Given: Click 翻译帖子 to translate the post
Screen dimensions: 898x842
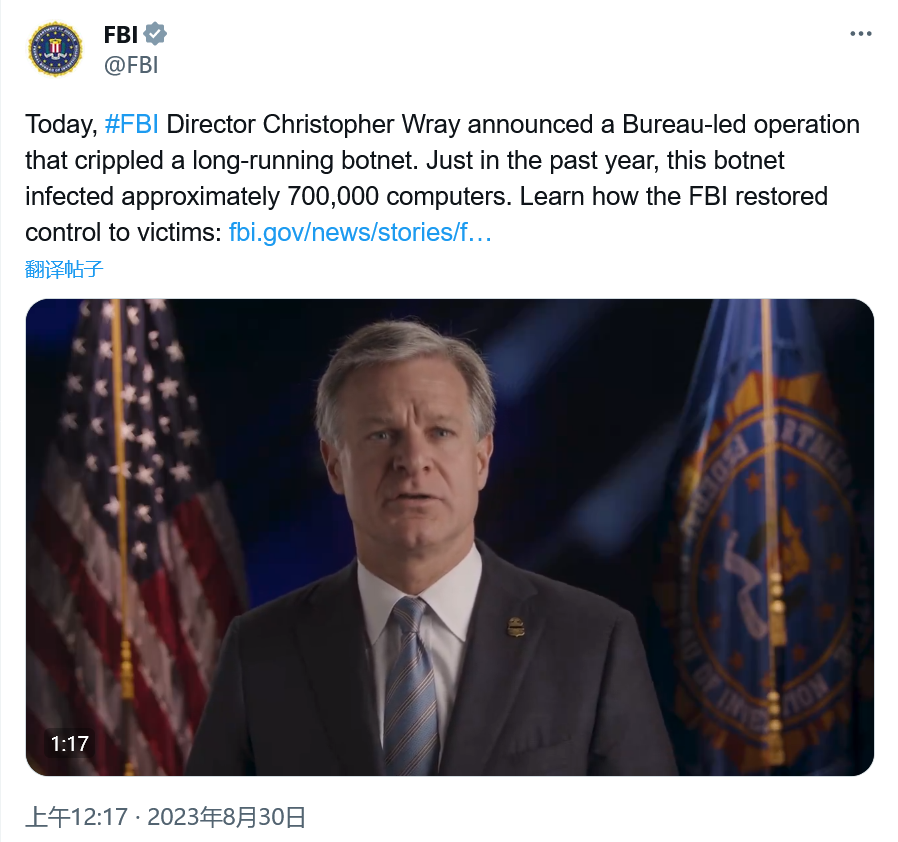Looking at the screenshot, I should pyautogui.click(x=64, y=268).
